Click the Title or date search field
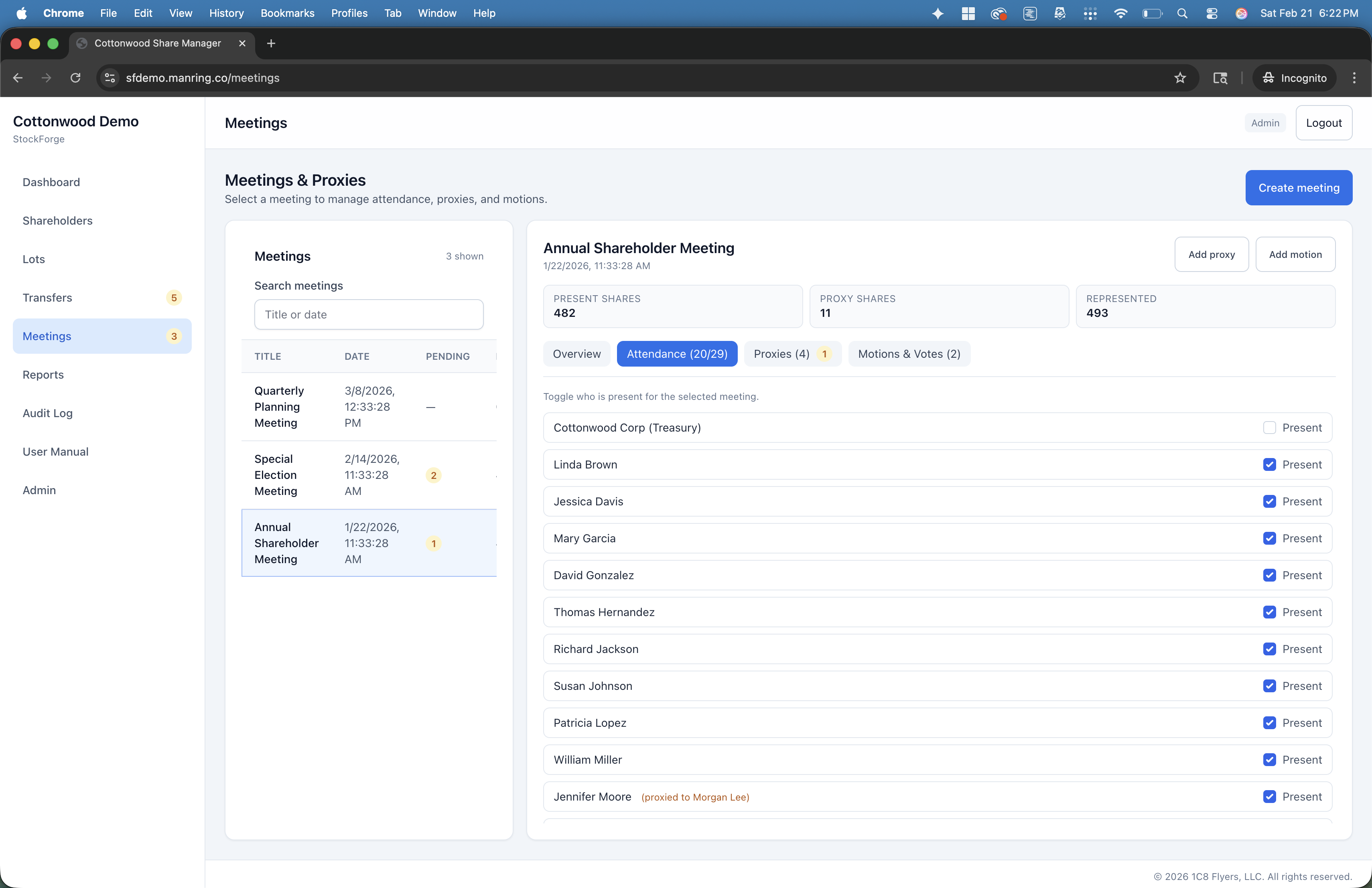Screen dimensions: 1372x888 [368, 314]
